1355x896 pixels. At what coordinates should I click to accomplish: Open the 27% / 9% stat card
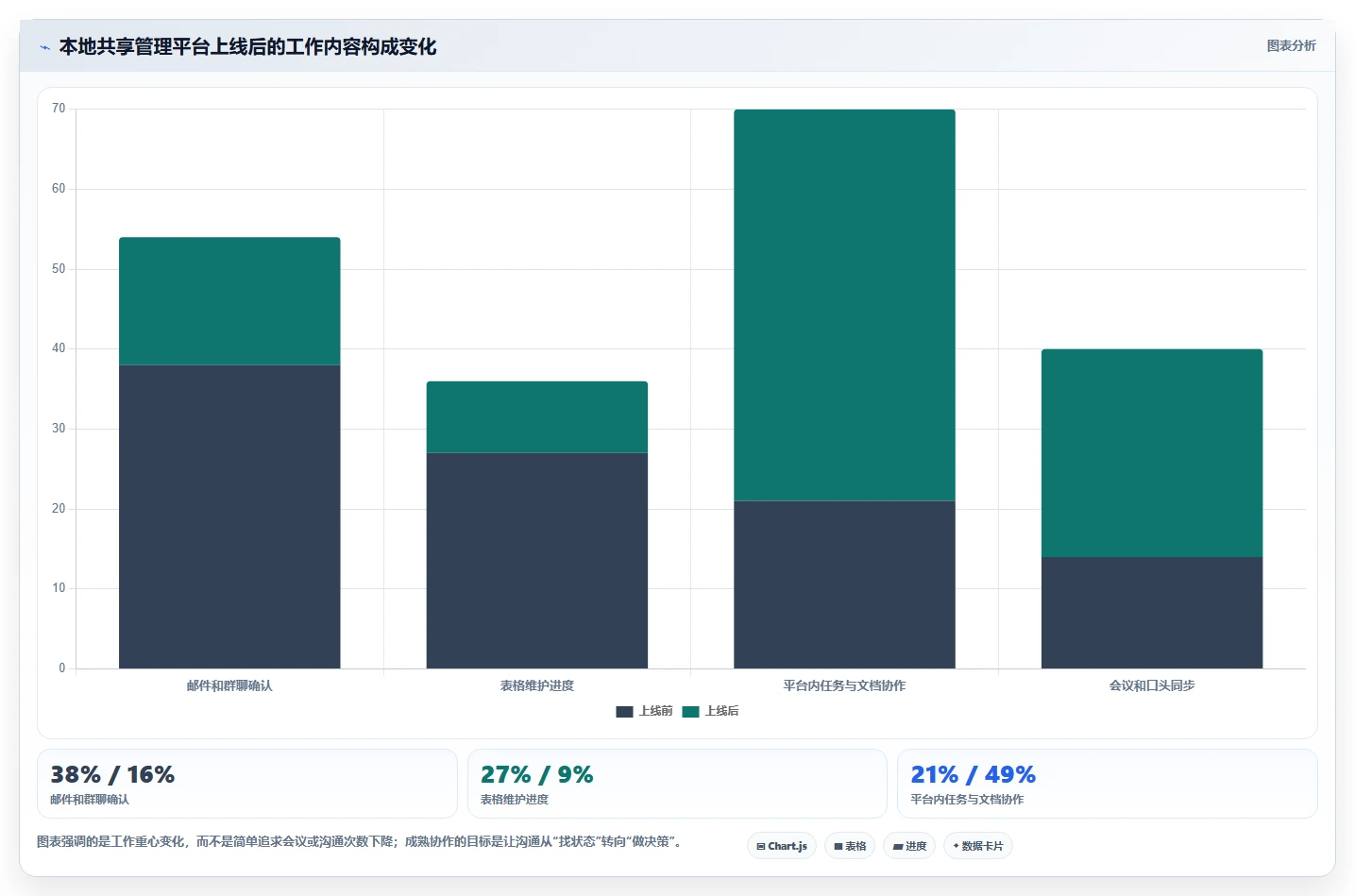tap(677, 784)
